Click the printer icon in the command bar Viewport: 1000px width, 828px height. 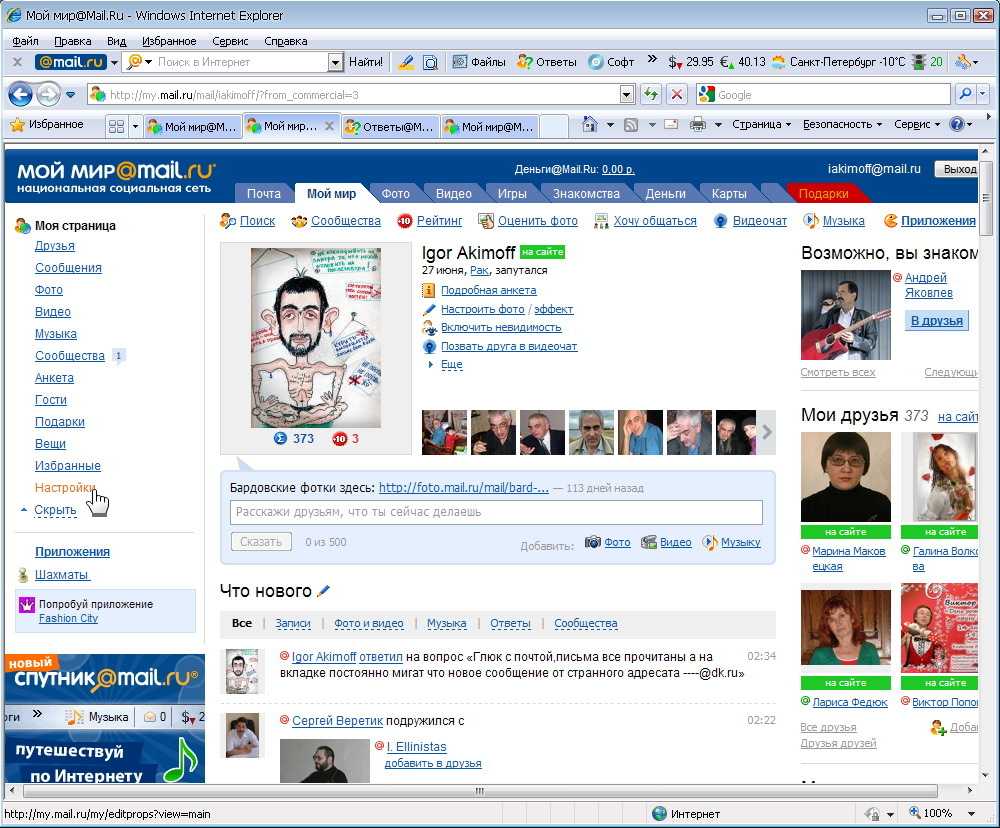[698, 125]
